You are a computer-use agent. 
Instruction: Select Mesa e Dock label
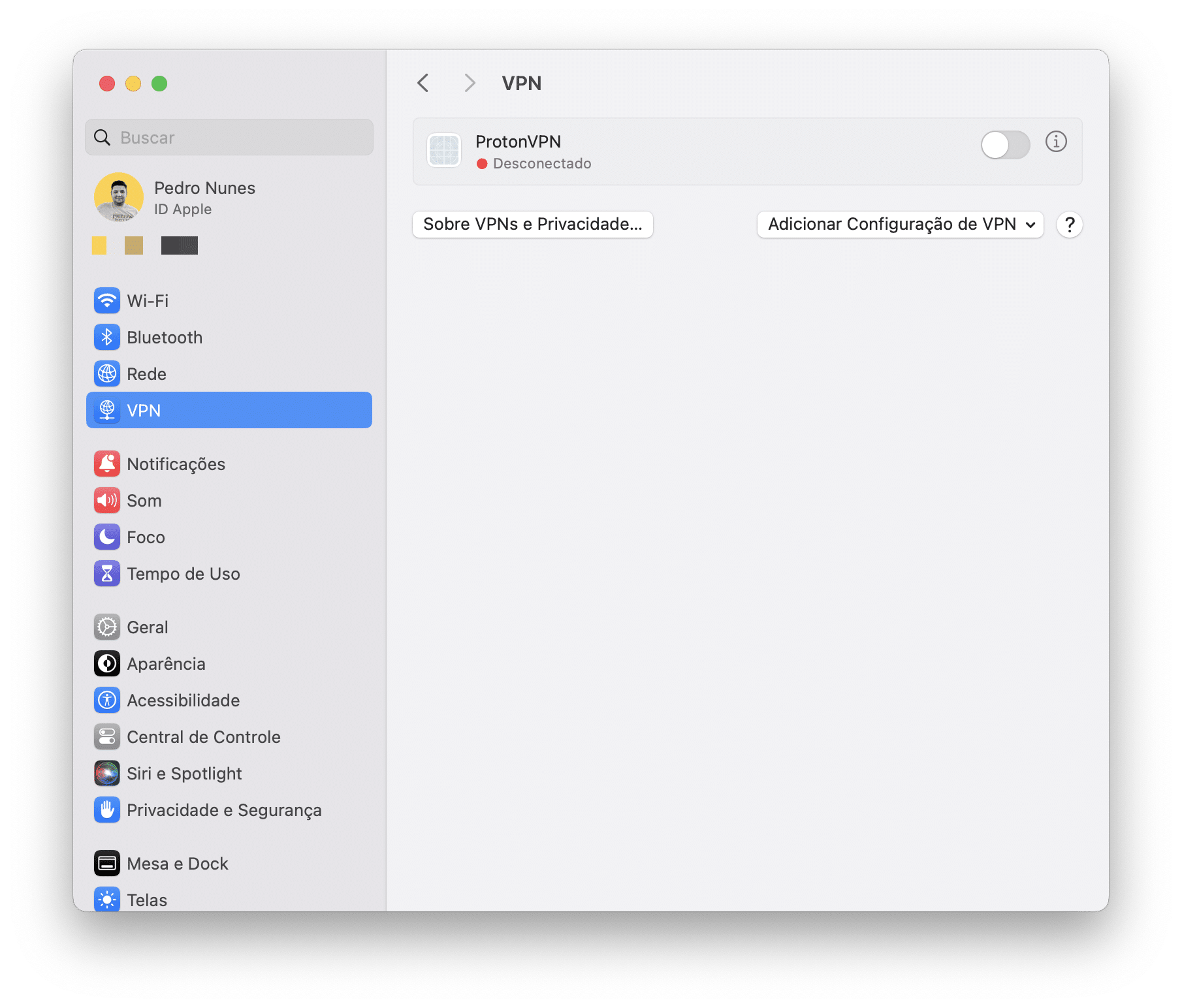[x=178, y=864]
